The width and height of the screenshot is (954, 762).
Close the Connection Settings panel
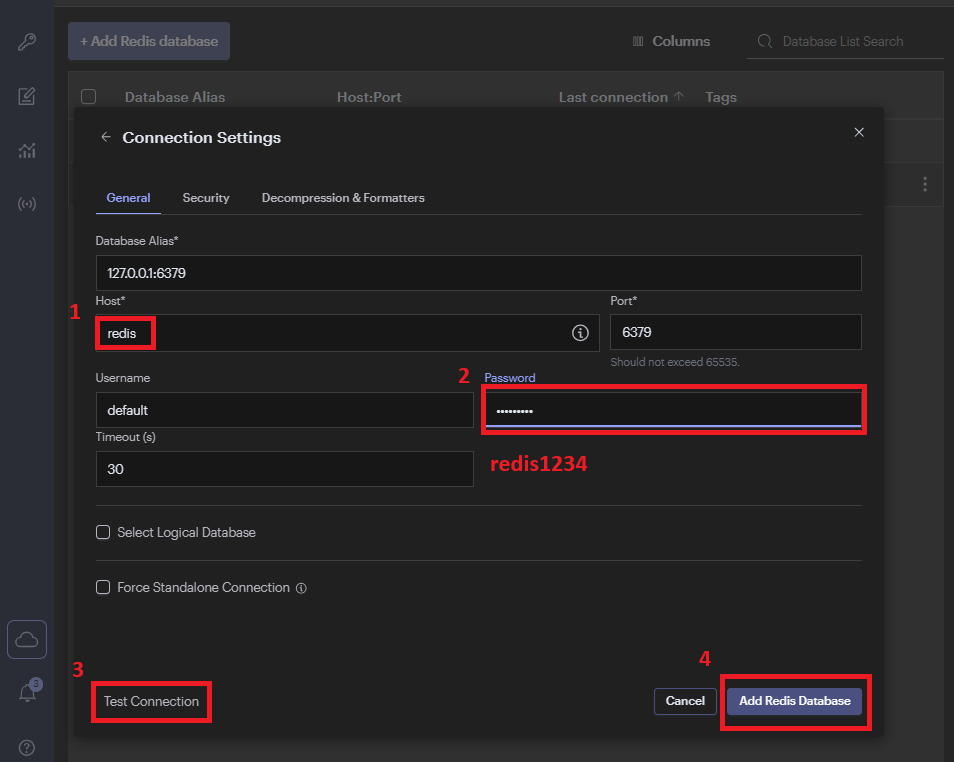click(858, 132)
